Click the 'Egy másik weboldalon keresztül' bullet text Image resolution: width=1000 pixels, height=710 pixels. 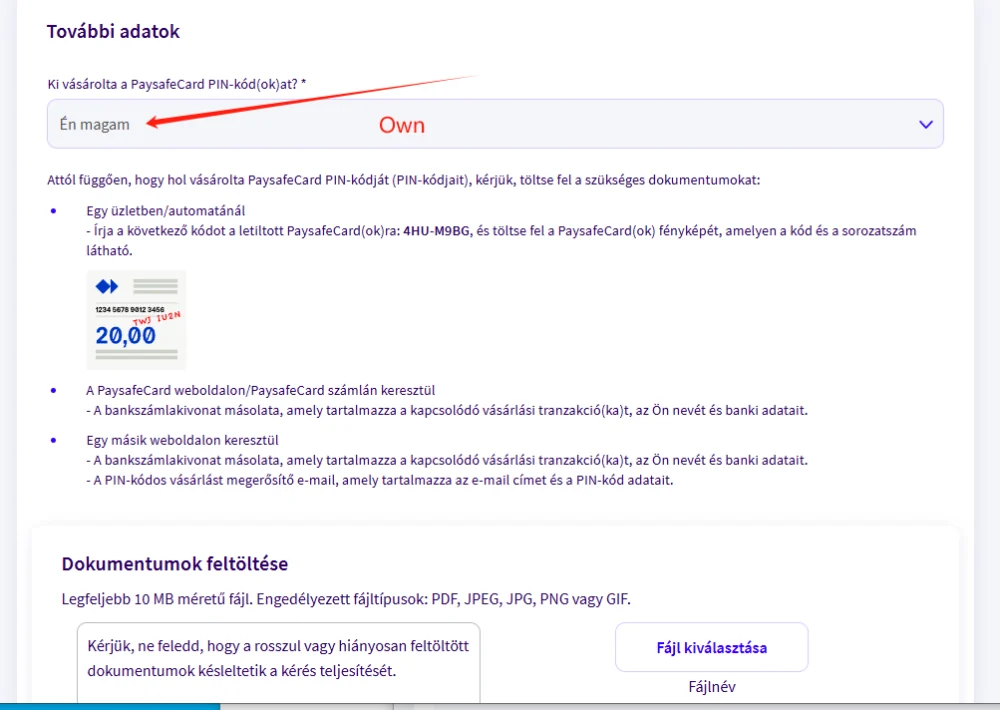click(x=182, y=440)
